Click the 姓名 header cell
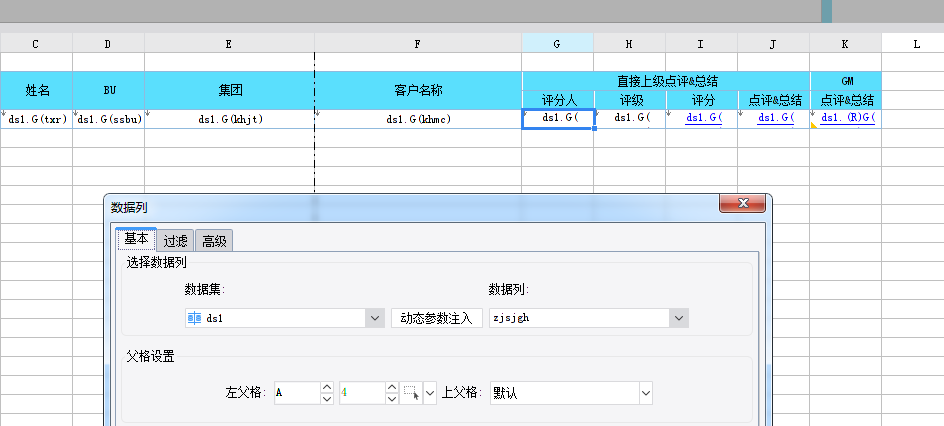 tap(36, 90)
